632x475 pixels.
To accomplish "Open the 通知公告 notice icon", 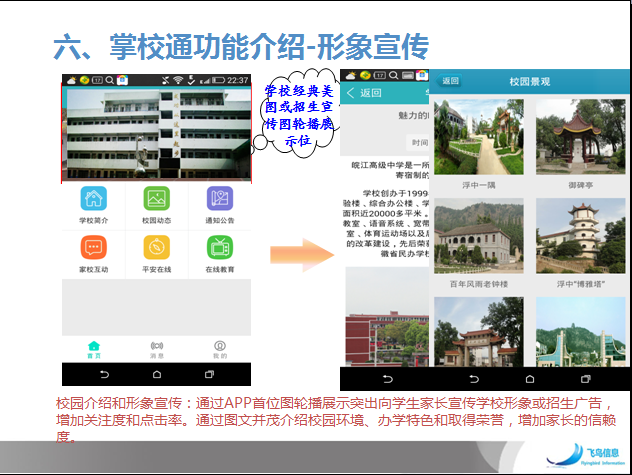I will coord(219,200).
